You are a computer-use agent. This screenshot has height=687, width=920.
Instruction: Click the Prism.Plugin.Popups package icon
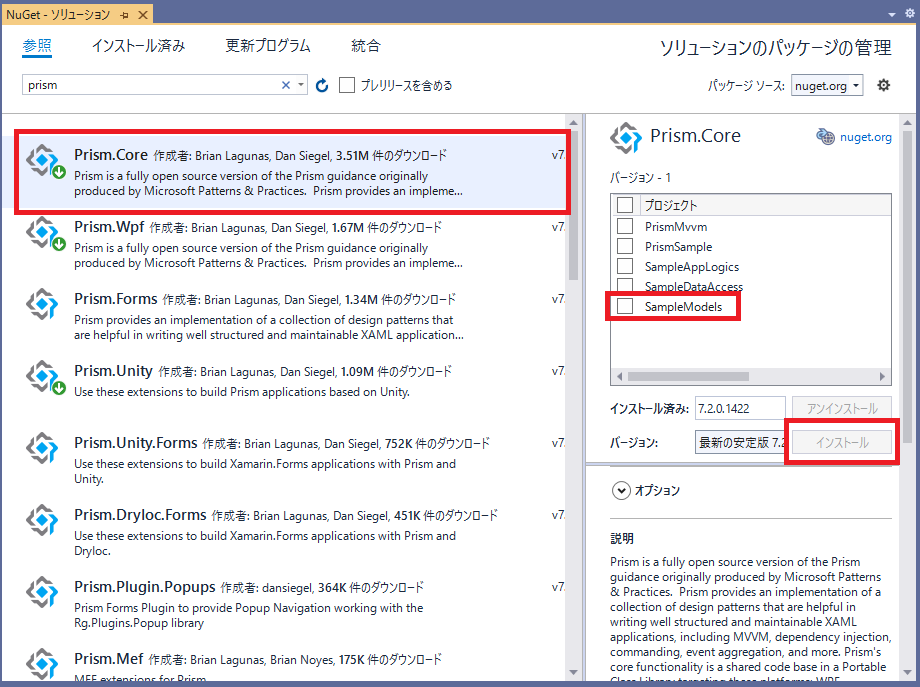pyautogui.click(x=42, y=592)
